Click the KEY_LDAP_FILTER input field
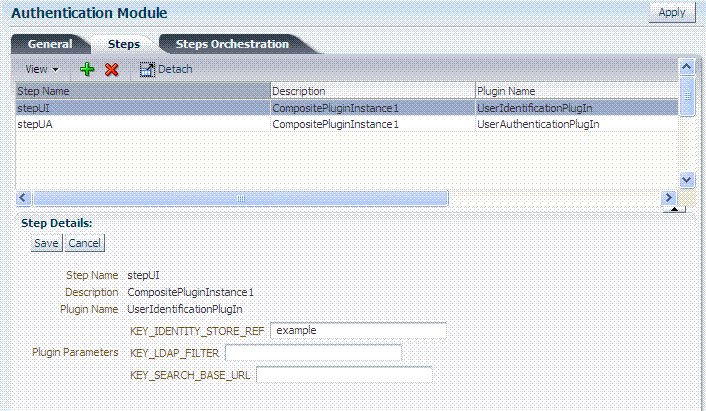This screenshot has height=411, width=706. point(313,353)
